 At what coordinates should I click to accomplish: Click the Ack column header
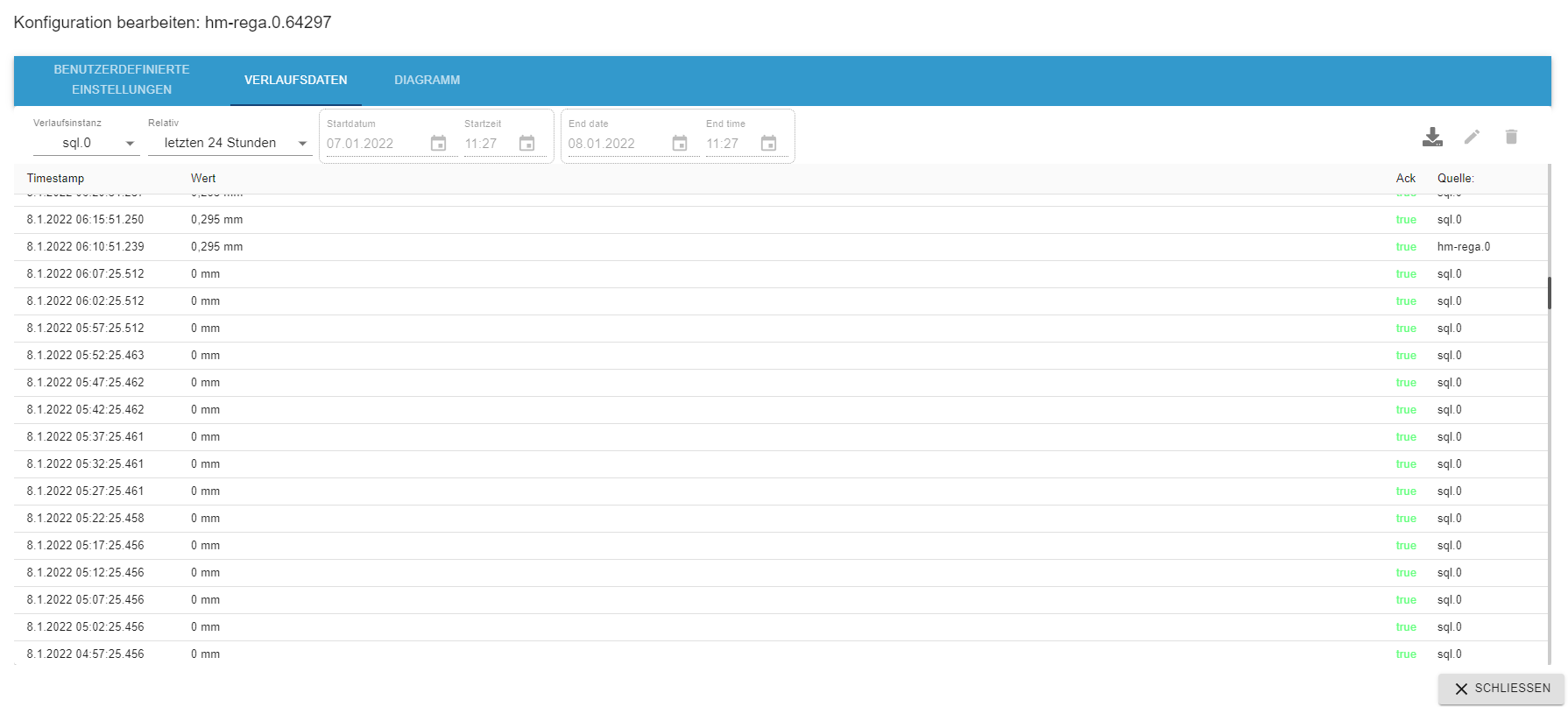pyautogui.click(x=1406, y=179)
